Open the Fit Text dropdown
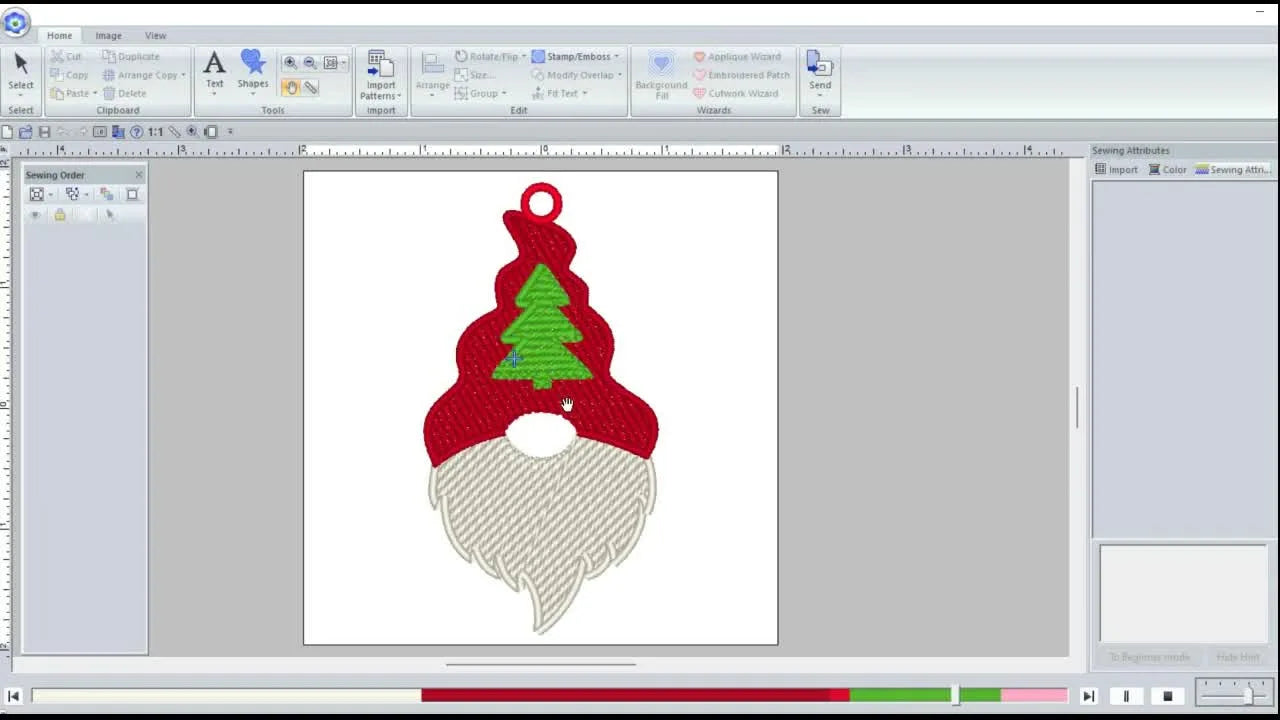The height and width of the screenshot is (720, 1280). click(x=584, y=94)
